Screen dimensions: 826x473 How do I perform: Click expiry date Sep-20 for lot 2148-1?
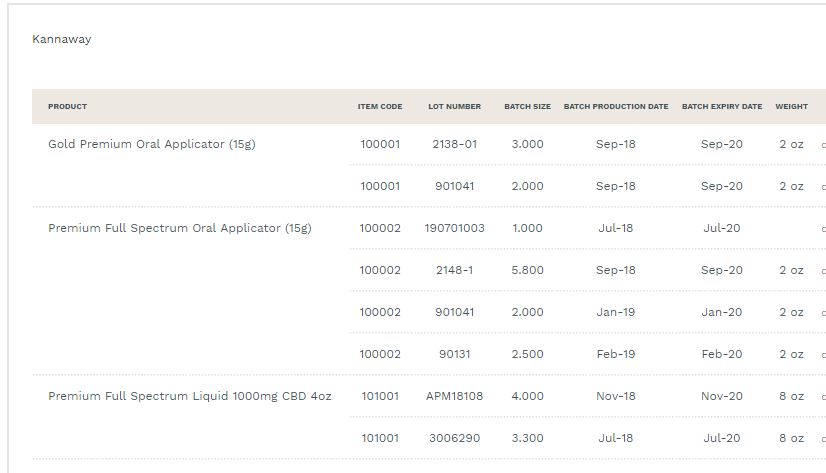click(722, 270)
